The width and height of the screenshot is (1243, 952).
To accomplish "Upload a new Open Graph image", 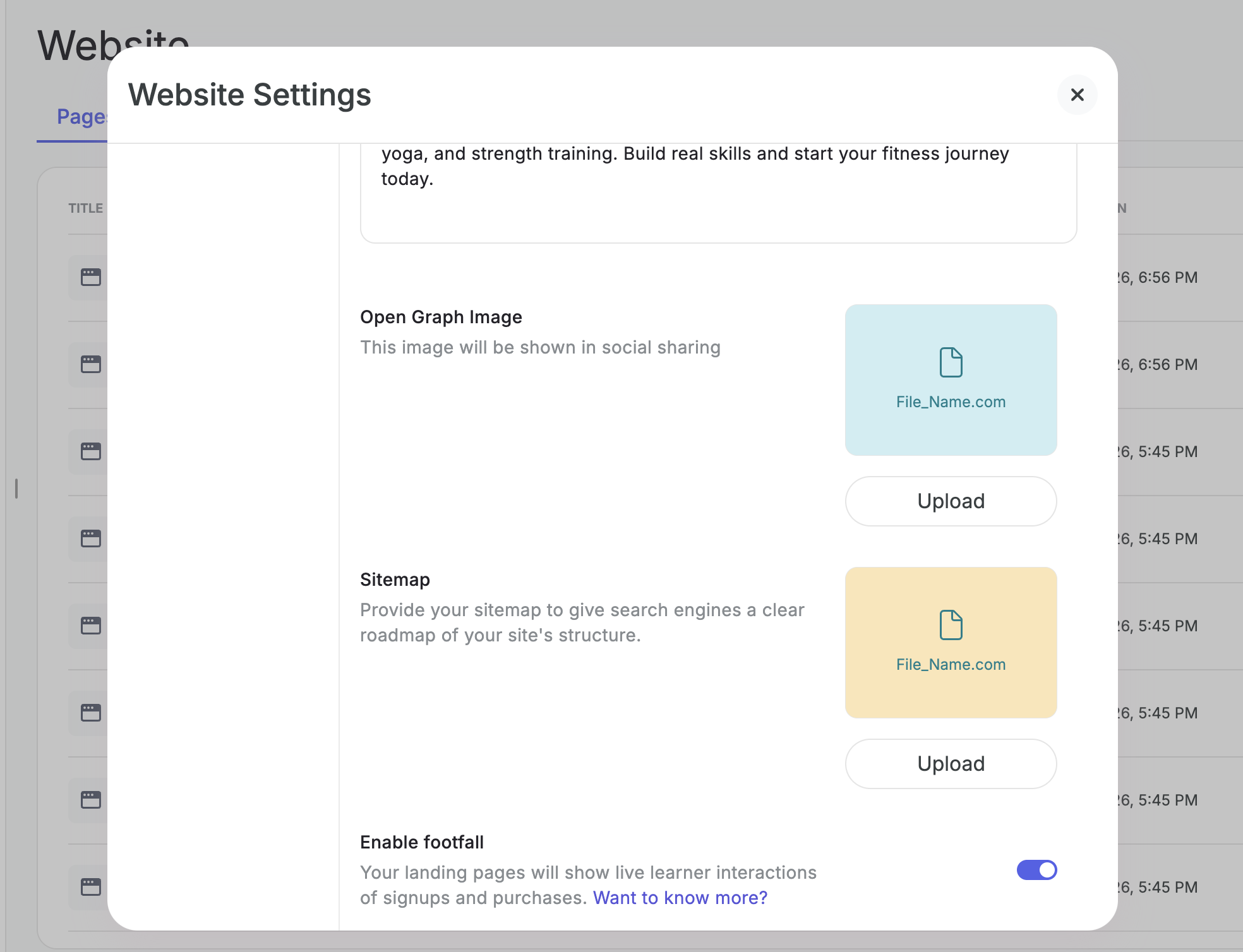I will click(x=951, y=501).
